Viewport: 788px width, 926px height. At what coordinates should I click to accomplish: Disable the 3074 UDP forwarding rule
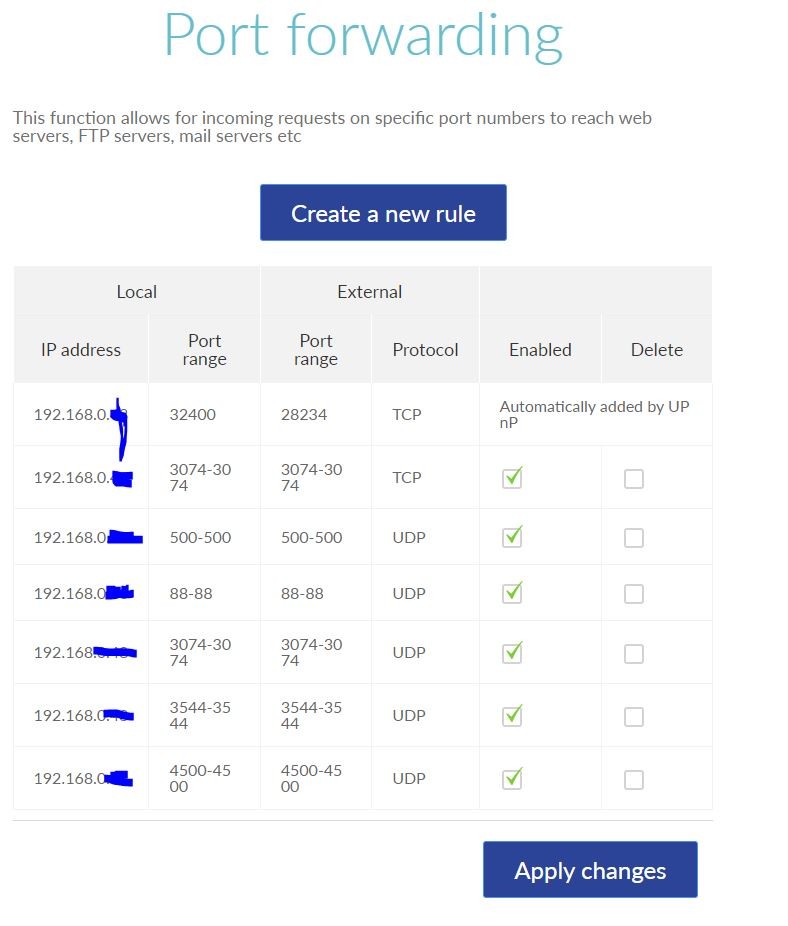tap(512, 652)
